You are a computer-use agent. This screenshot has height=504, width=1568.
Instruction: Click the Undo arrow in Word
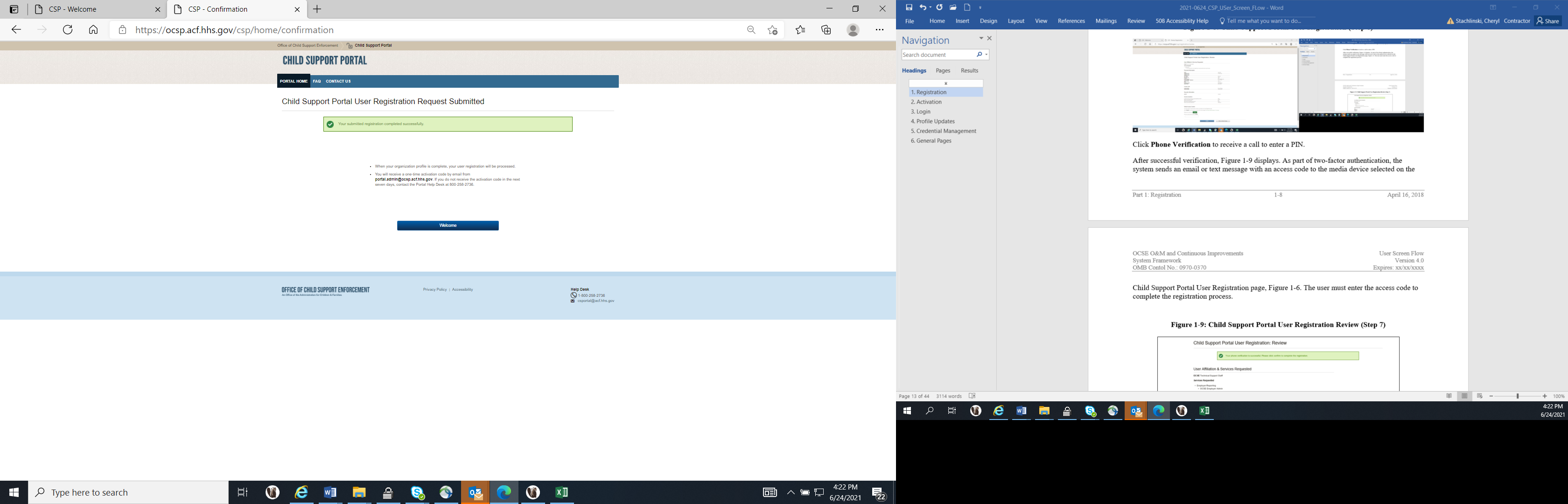[923, 7]
